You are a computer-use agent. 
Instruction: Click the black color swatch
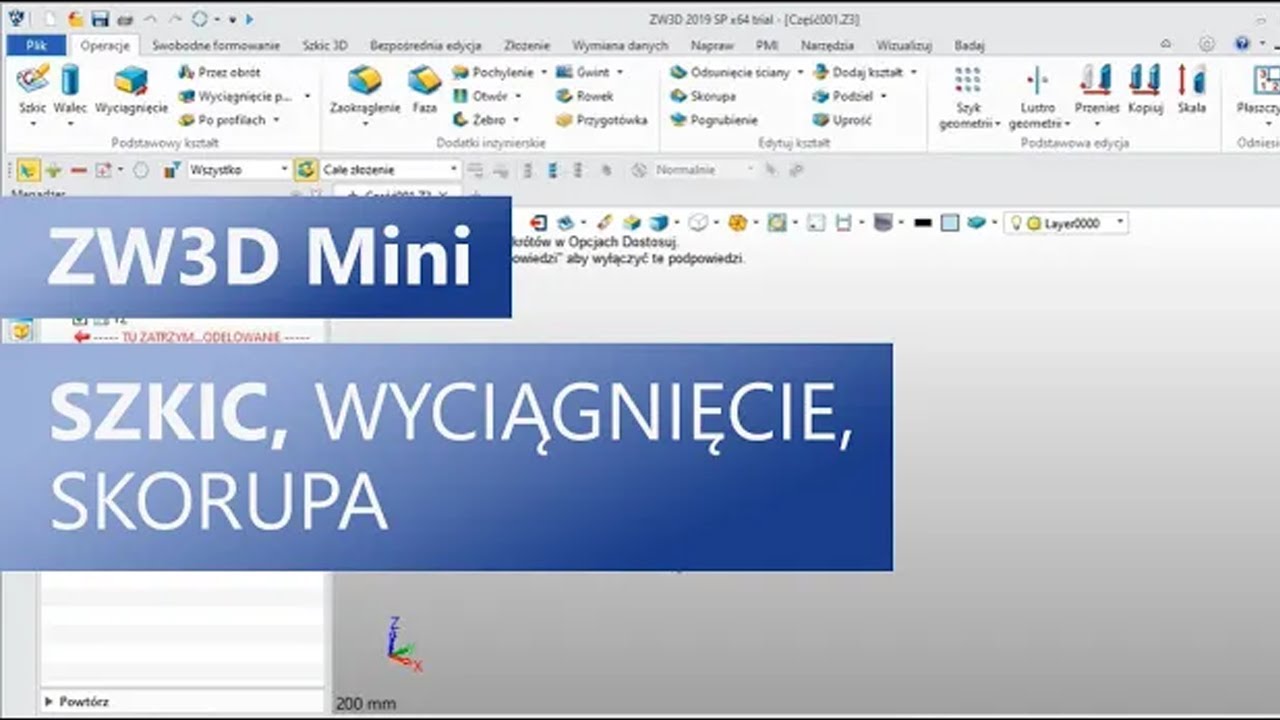click(x=923, y=223)
